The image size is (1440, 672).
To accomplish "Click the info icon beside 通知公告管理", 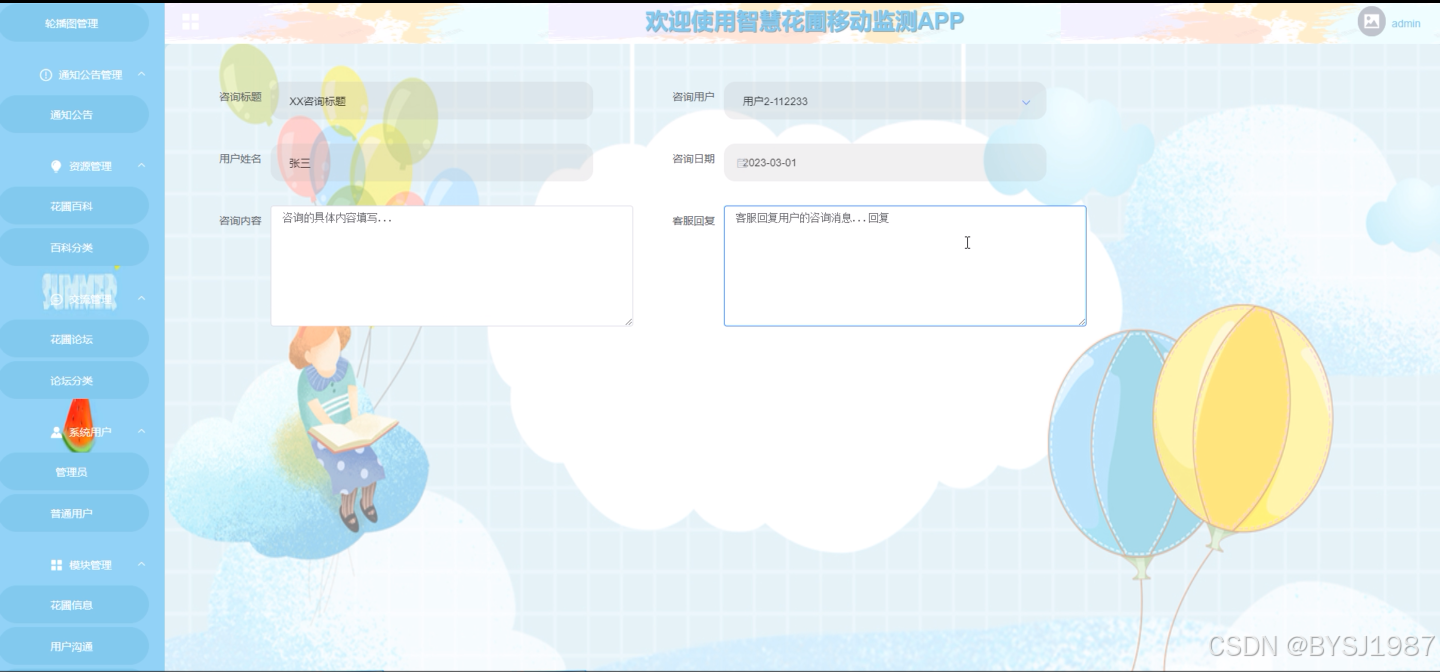I will click(x=45, y=75).
